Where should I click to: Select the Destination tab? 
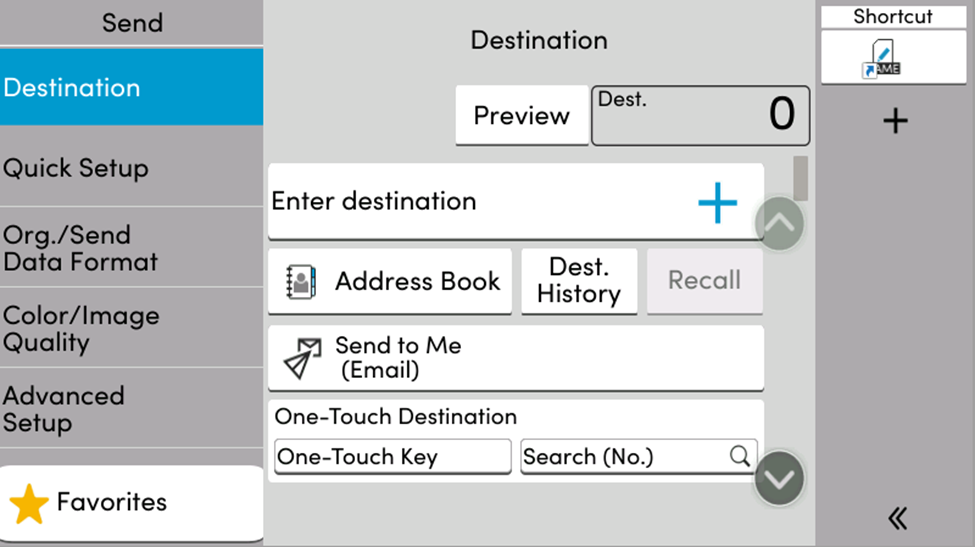[x=131, y=88]
